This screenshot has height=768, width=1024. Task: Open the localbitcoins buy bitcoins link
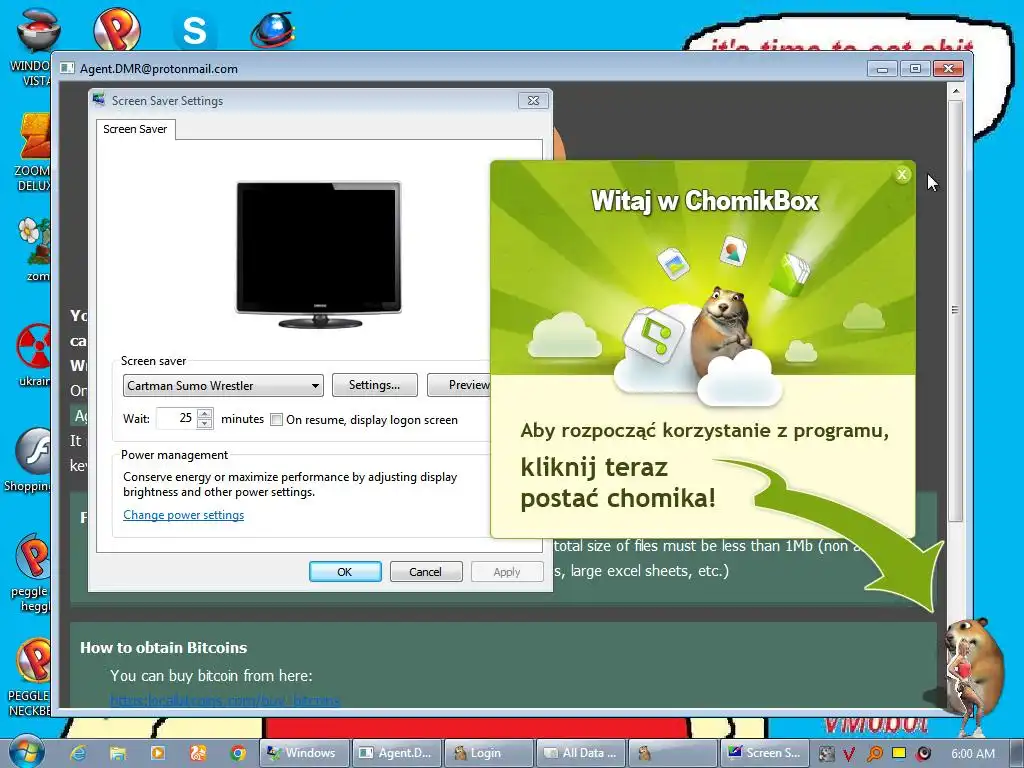[225, 701]
